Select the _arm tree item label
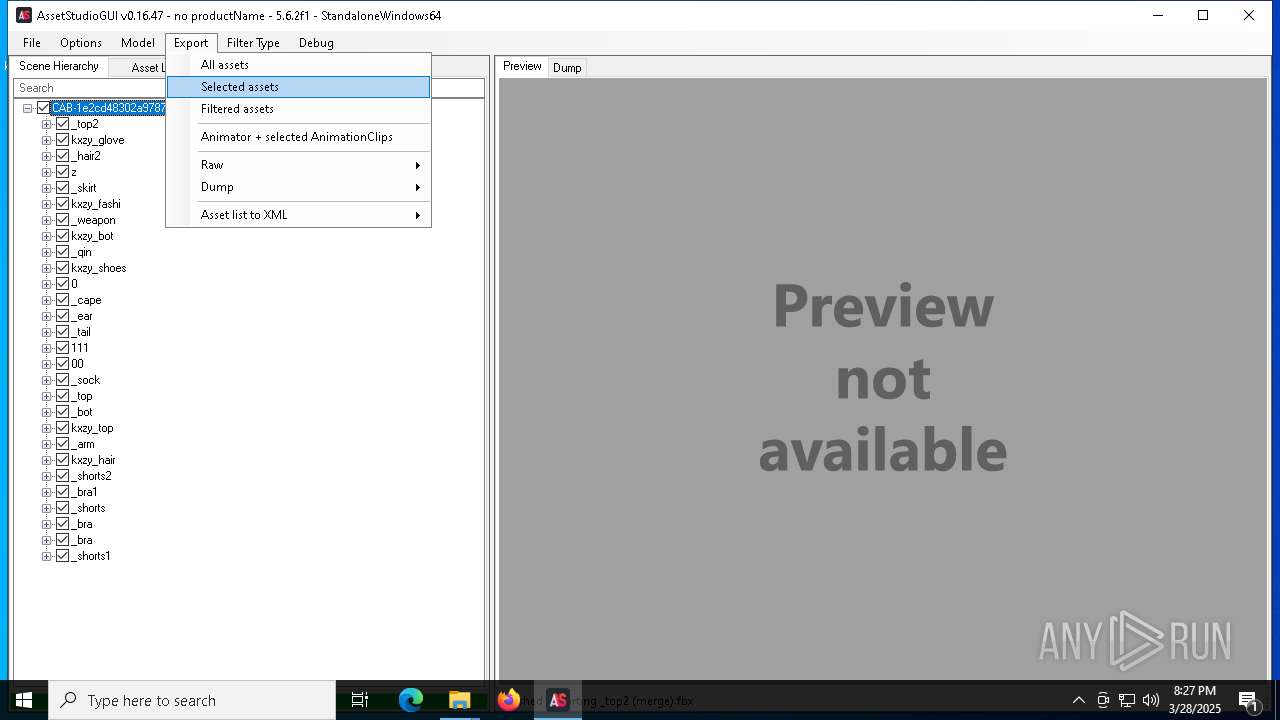This screenshot has height=720, width=1280. [83, 444]
